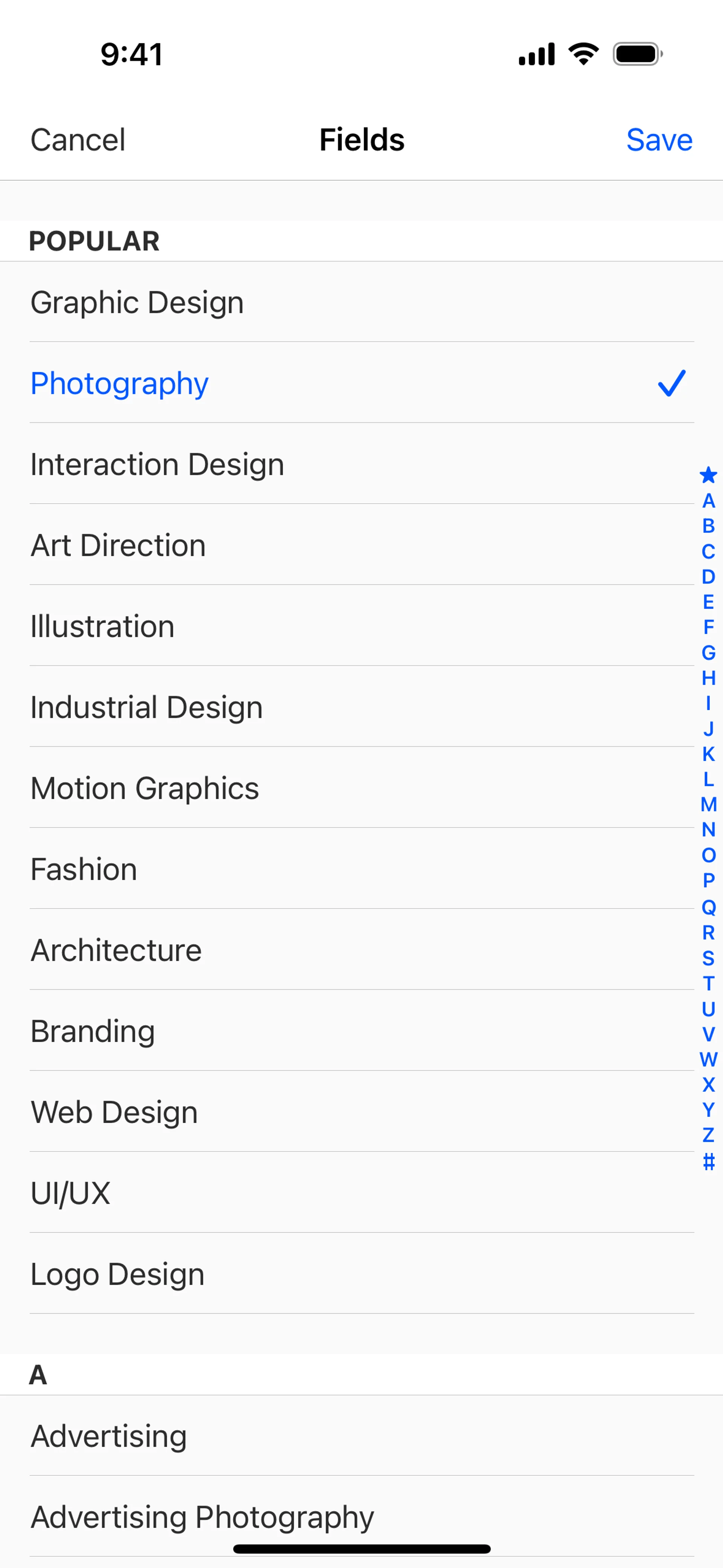
Task: Choose the Web Design field
Action: (114, 1112)
